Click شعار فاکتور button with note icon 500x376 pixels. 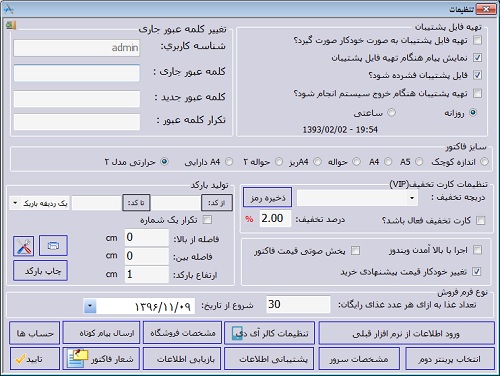101,359
